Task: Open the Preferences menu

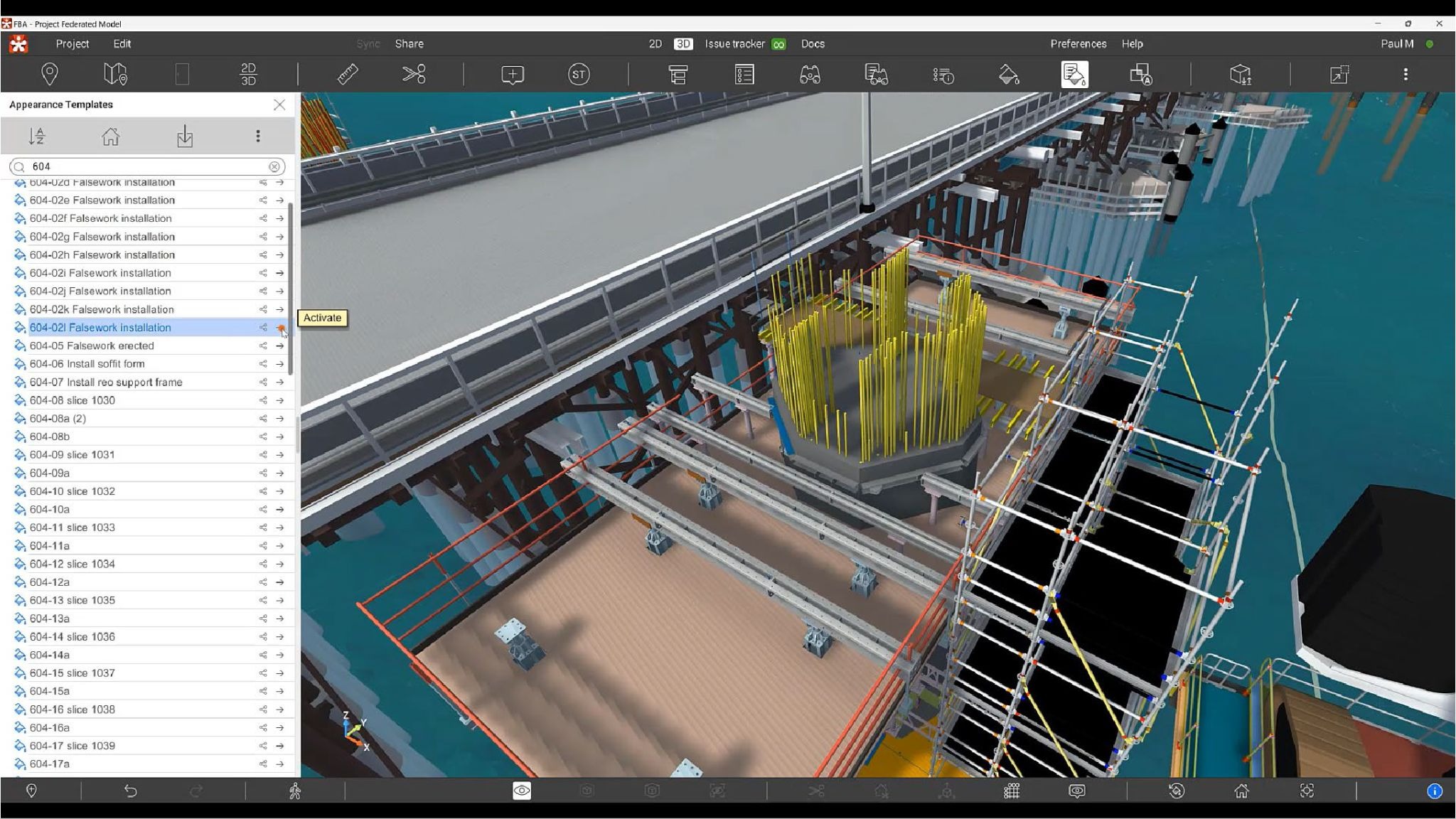Action: pos(1078,44)
